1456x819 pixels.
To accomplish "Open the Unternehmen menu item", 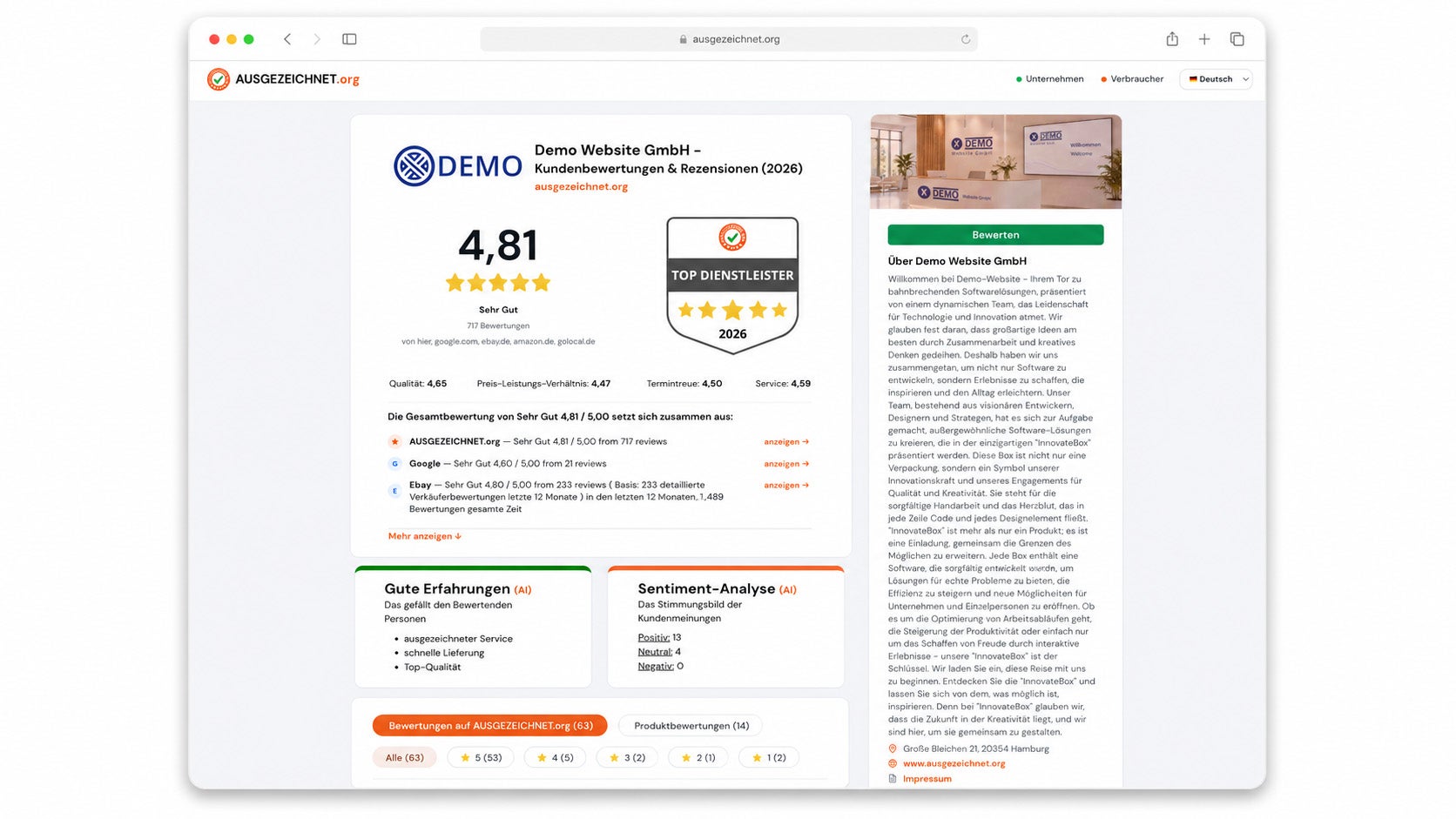I will [1050, 79].
